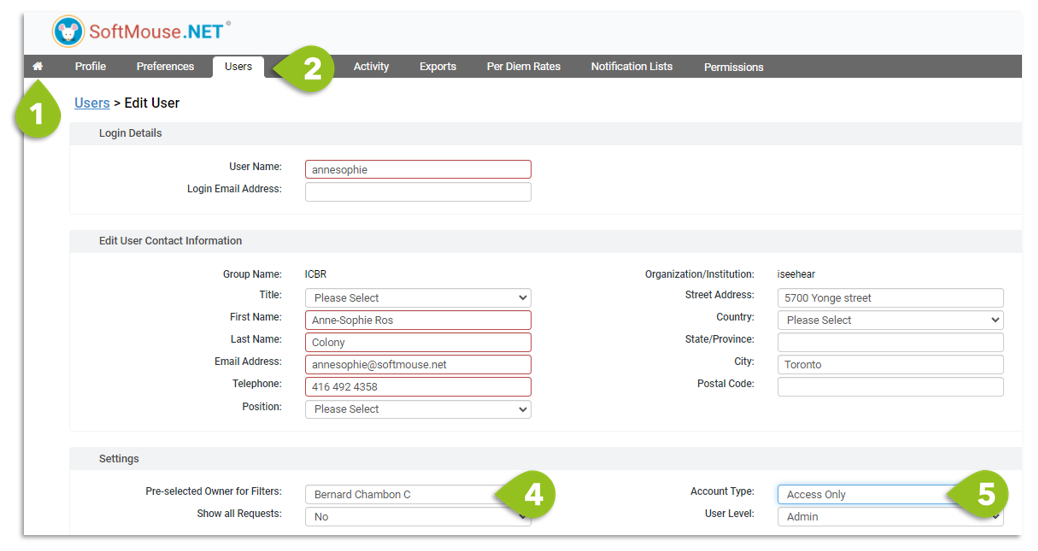This screenshot has height=551, width=1038.
Task: Click the Telephone input field
Action: (418, 387)
